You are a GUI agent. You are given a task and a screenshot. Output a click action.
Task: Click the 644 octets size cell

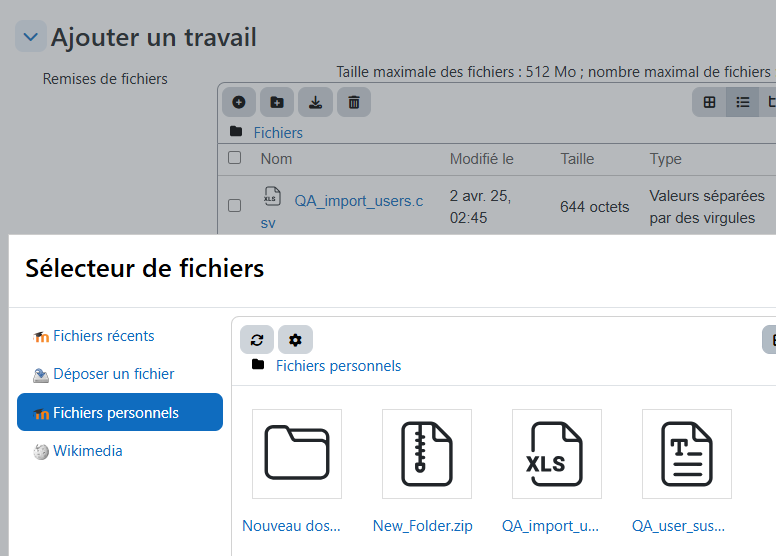[594, 207]
